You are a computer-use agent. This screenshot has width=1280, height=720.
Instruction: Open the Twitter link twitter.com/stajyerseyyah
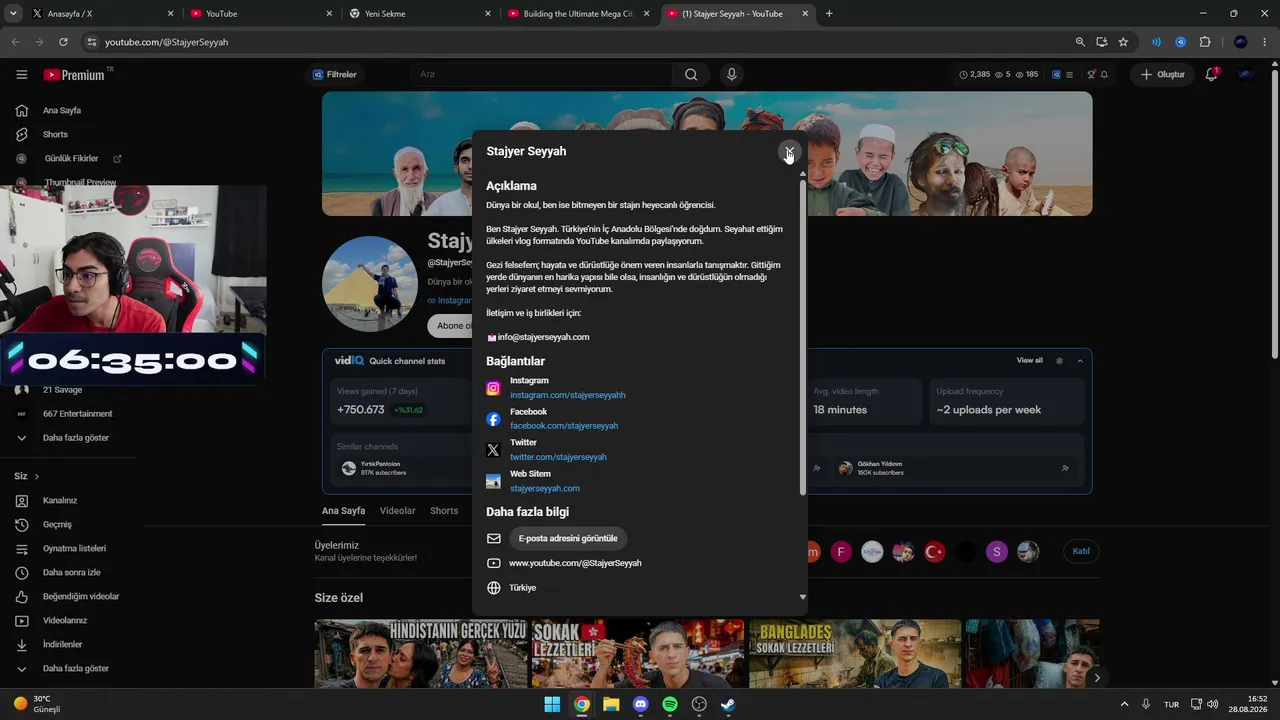coord(558,457)
